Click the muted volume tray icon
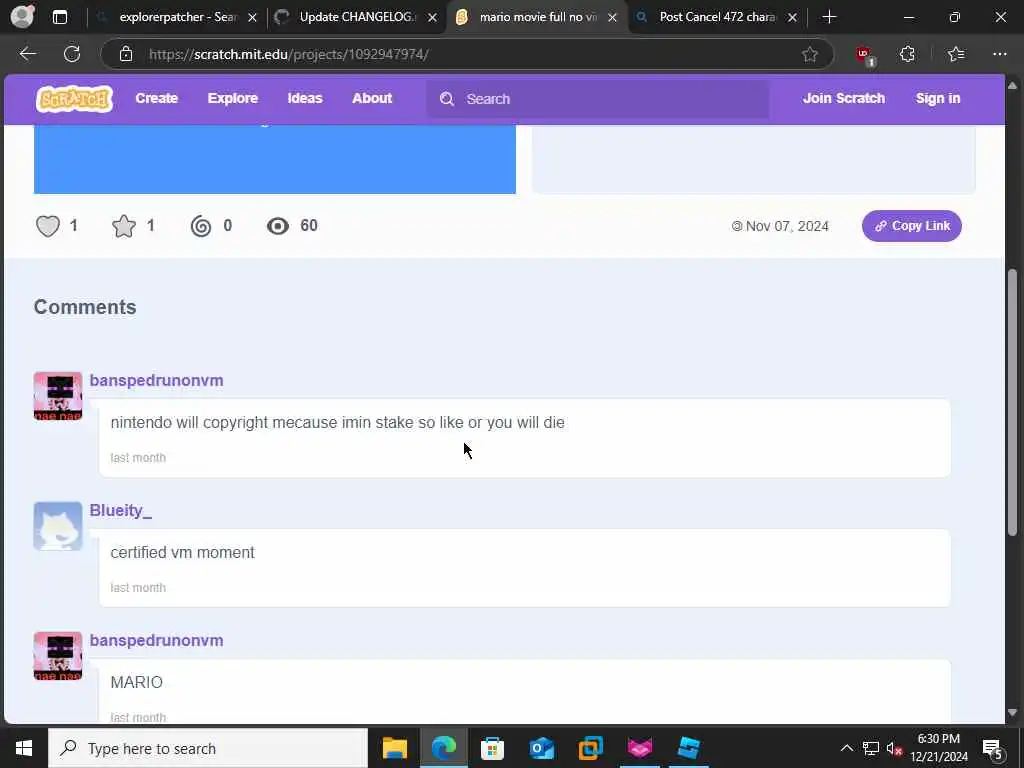The image size is (1024, 768). 895,748
